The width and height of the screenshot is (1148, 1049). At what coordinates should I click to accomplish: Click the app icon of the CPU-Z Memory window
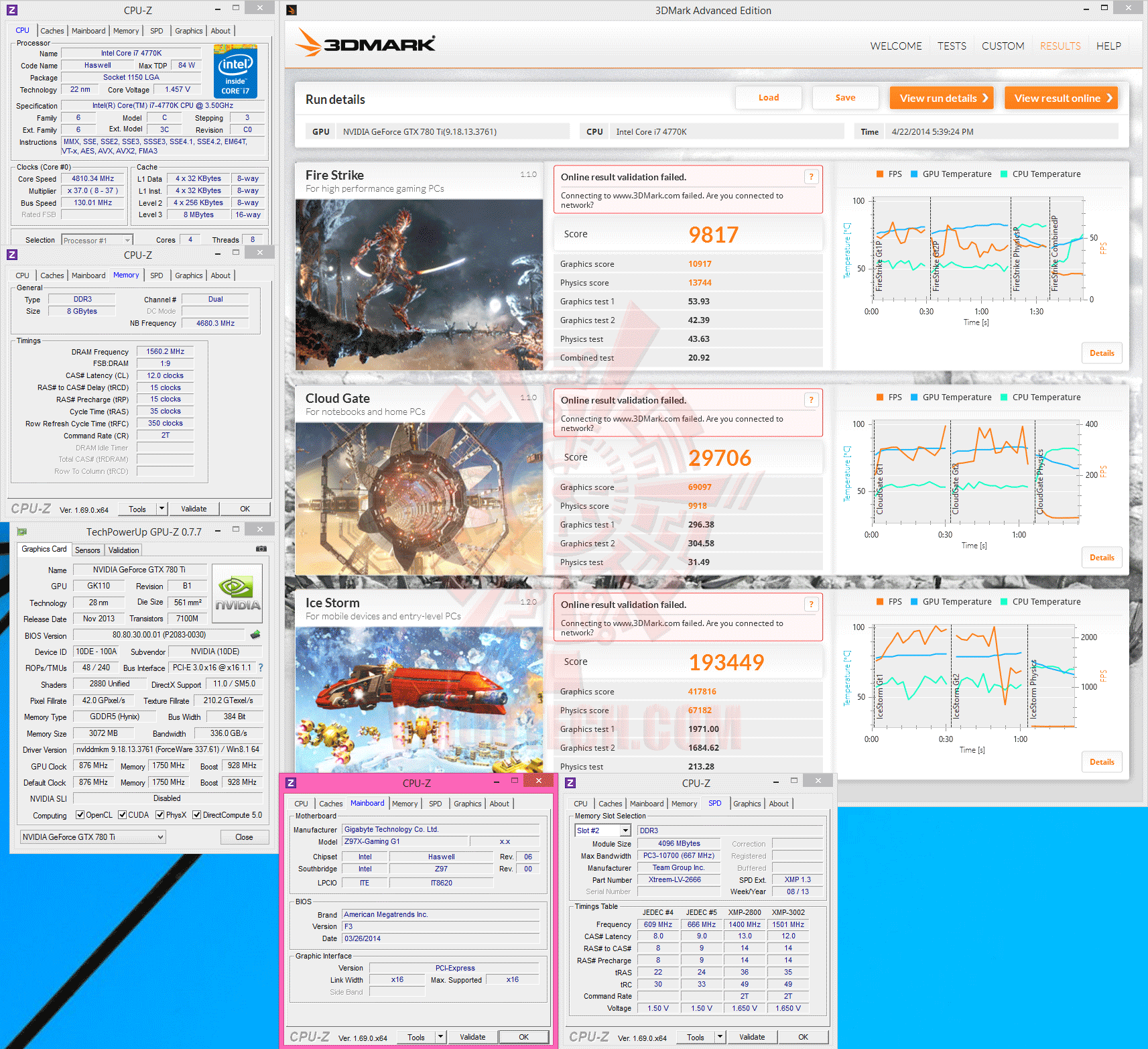12,255
